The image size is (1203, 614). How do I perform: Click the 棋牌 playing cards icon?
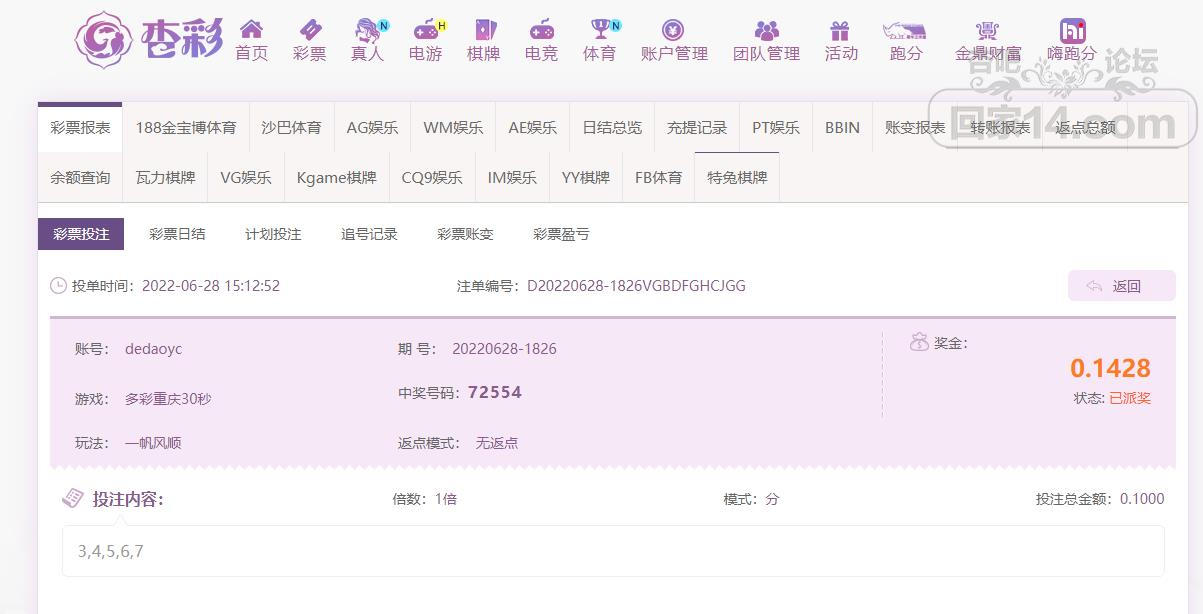484,30
